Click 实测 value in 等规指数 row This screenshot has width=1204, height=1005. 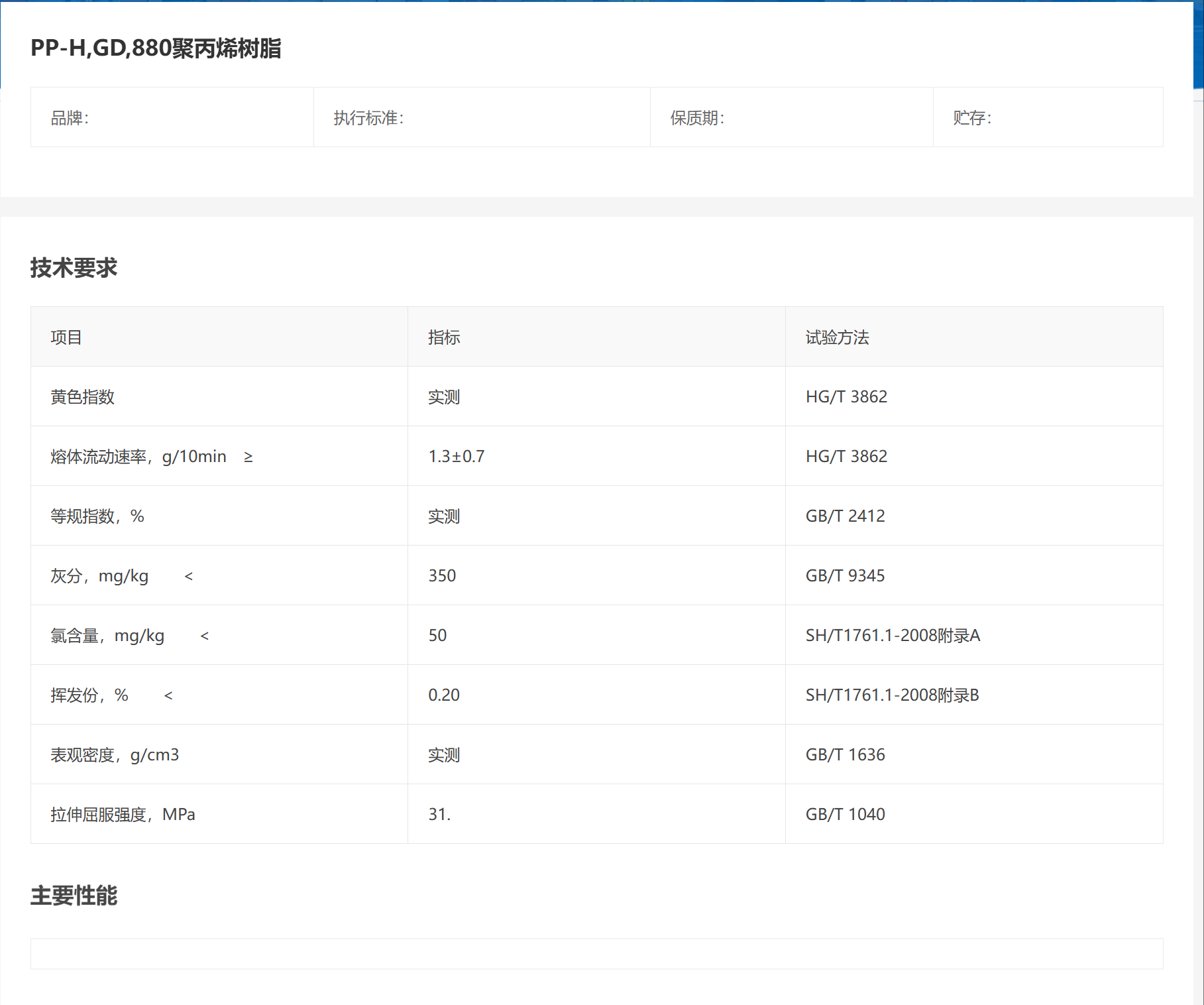click(x=444, y=516)
